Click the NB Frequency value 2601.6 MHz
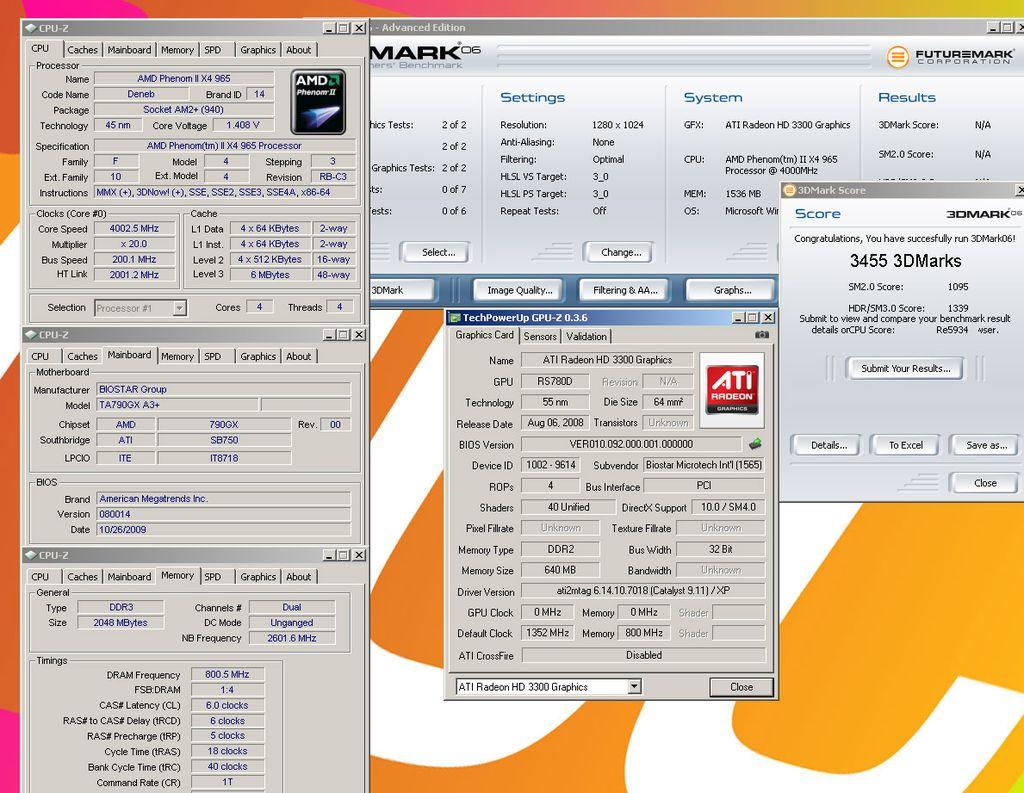Screen dimensions: 1024x793 coord(291,638)
